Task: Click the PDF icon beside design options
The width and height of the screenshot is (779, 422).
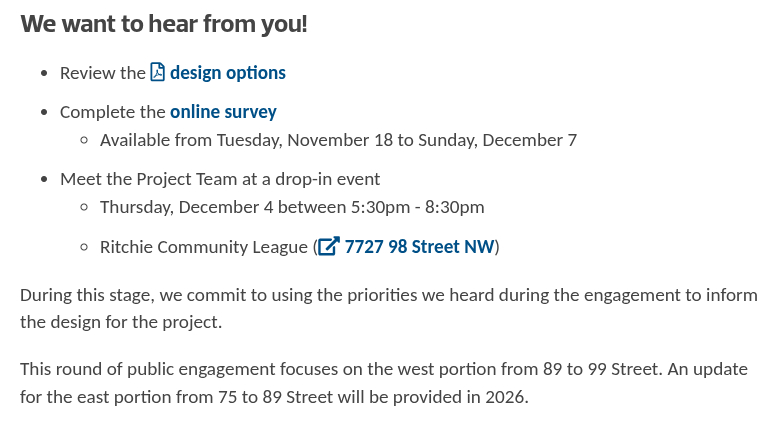Action: pos(158,72)
